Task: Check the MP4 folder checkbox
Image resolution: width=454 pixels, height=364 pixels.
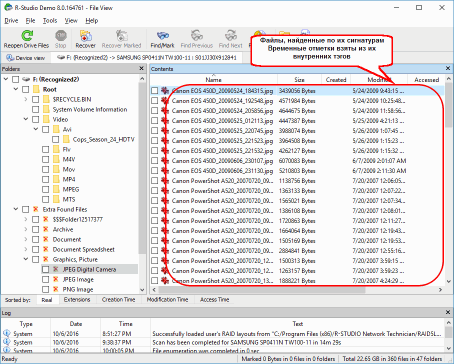Action: (46, 179)
